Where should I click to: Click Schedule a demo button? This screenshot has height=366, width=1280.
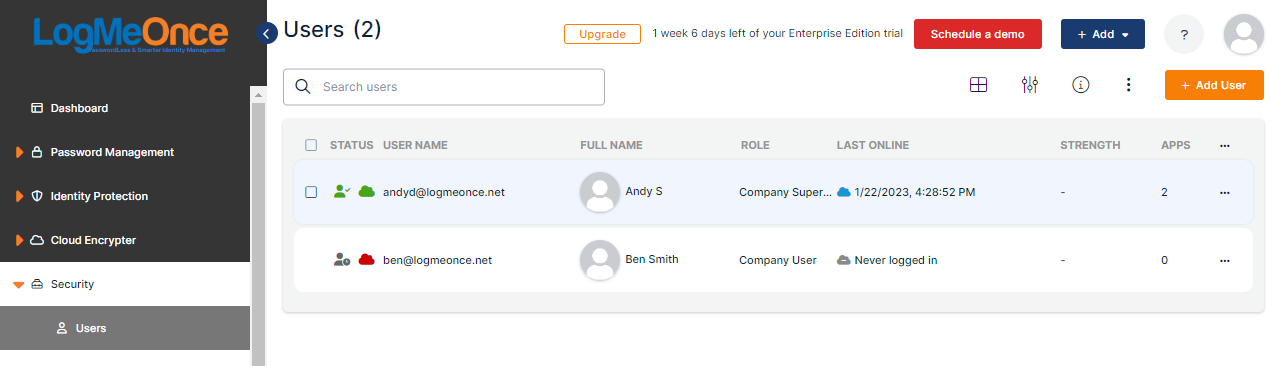[978, 34]
